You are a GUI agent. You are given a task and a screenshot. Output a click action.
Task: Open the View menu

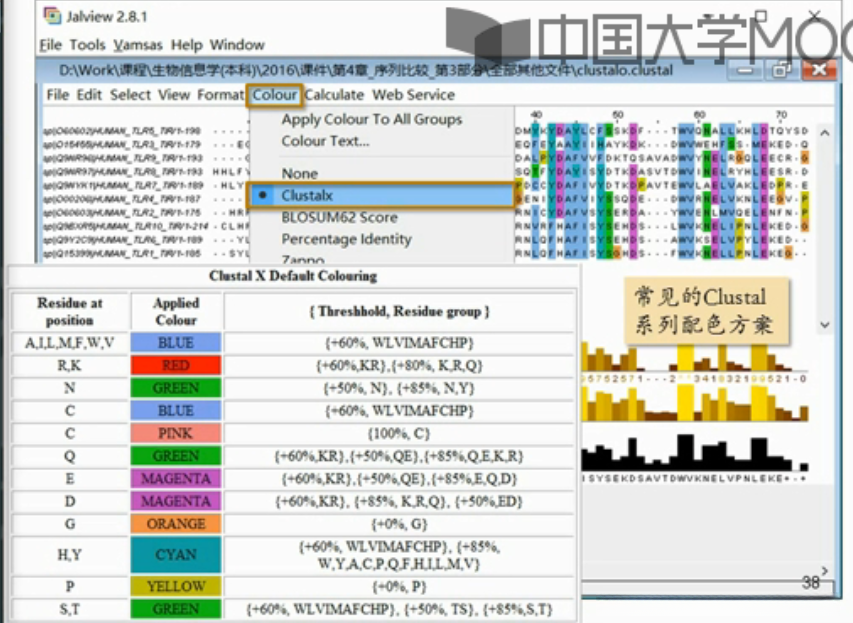[174, 95]
